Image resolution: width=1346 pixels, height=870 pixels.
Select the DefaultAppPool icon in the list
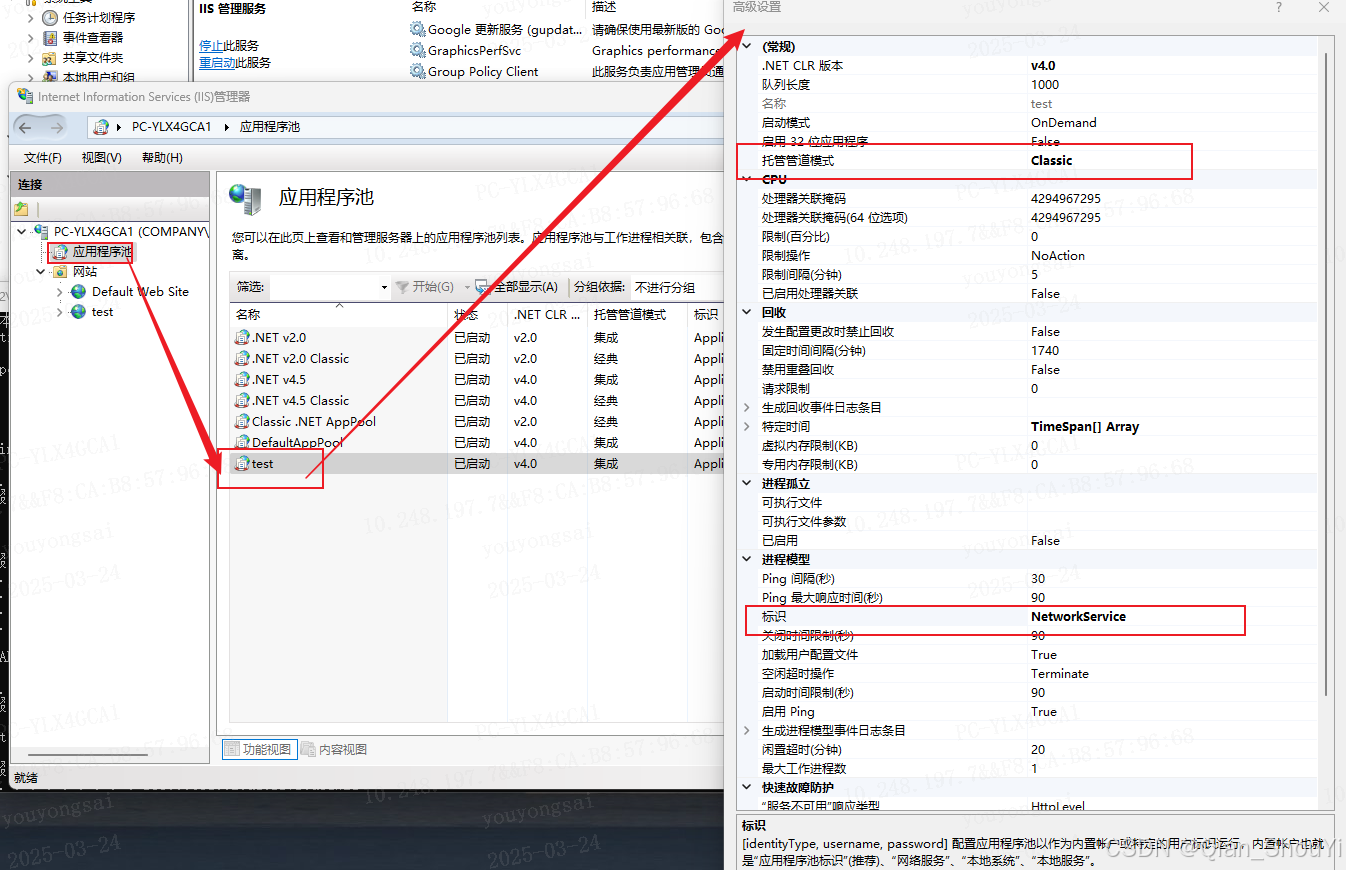point(243,442)
